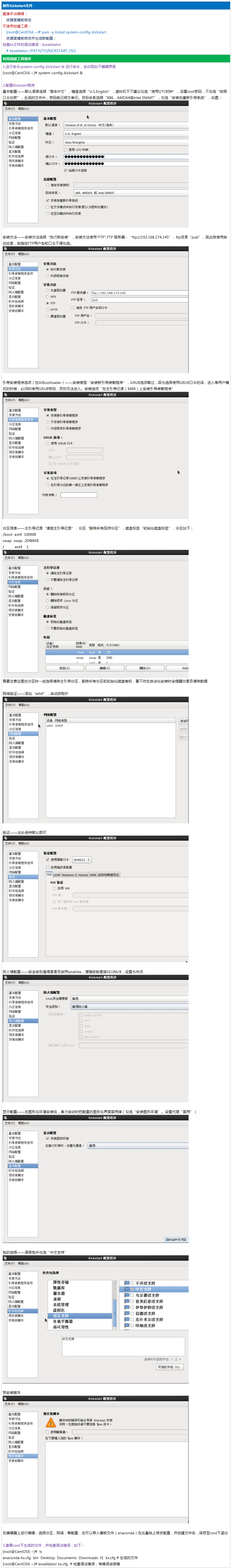Switch to the 名称切换缓存区 tab
232x1568 pixels.
(109, 875)
